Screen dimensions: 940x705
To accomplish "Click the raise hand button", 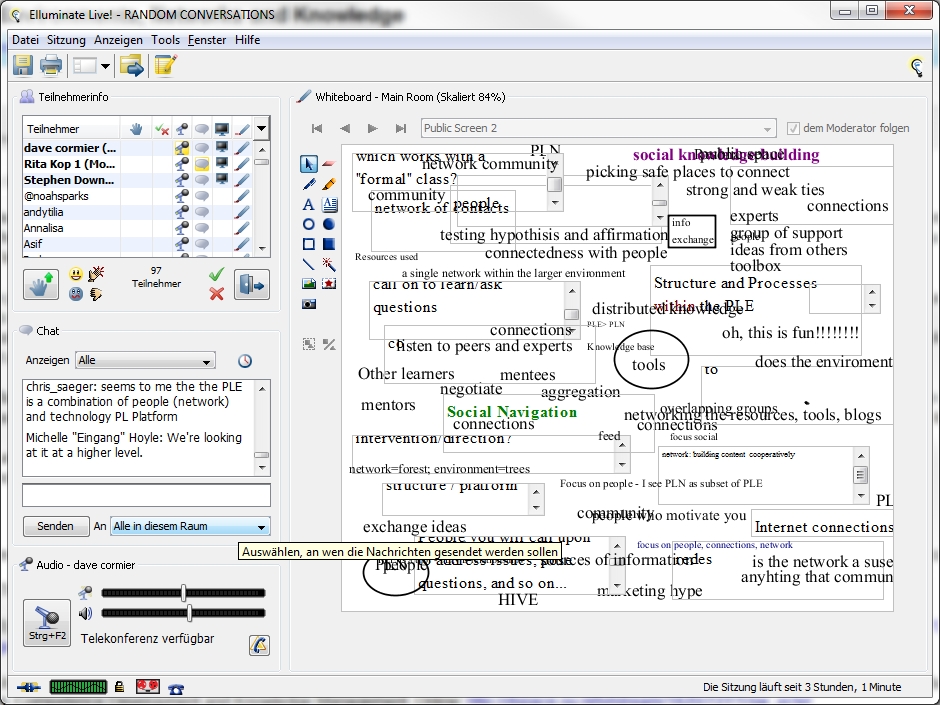I will point(41,284).
